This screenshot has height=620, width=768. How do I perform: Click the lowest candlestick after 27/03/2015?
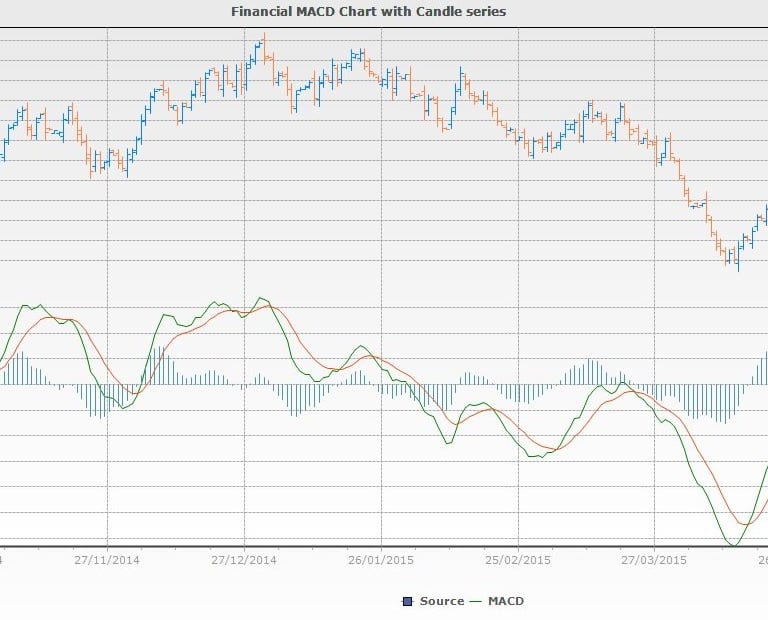pyautogui.click(x=738, y=256)
